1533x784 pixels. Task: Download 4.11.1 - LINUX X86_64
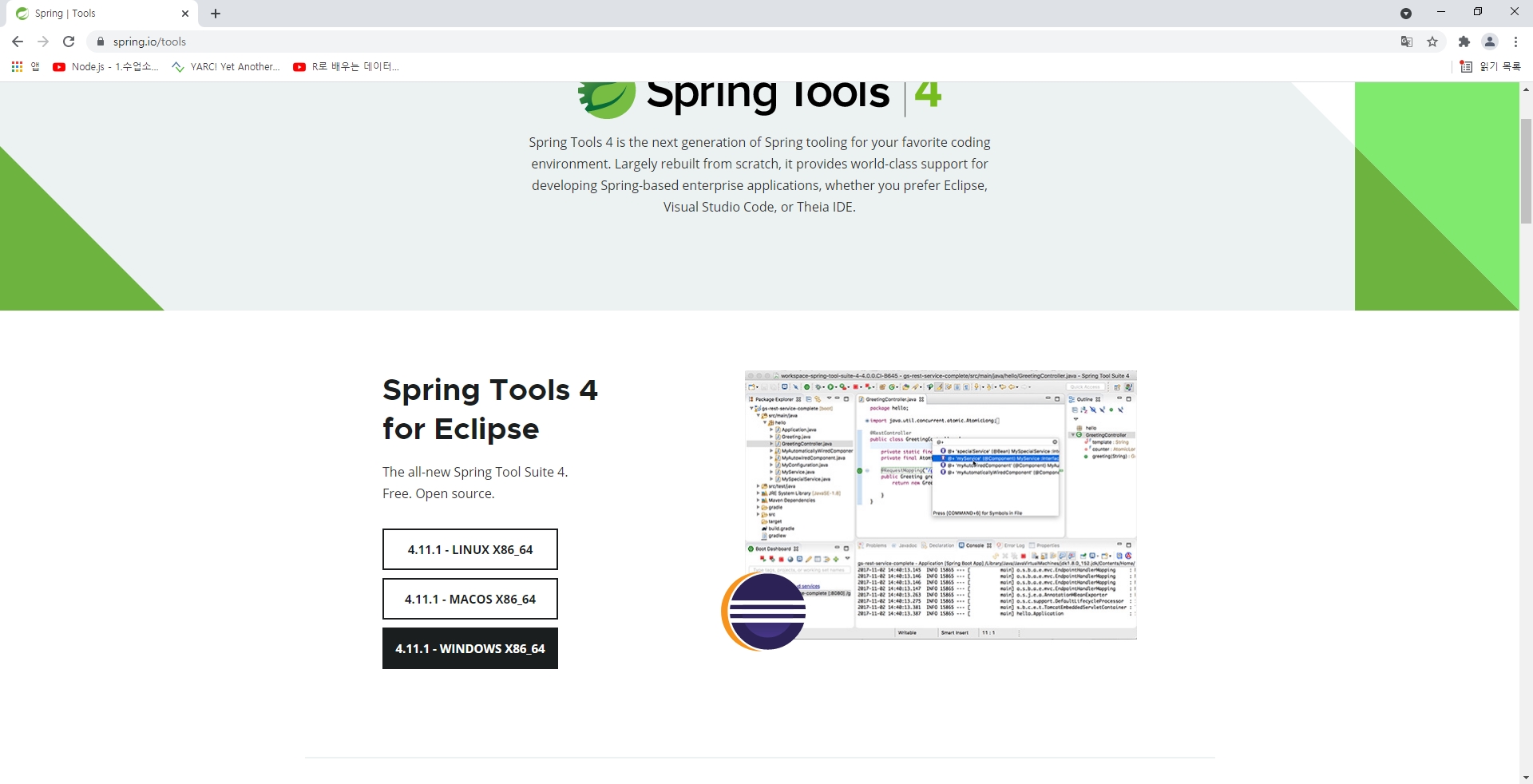[x=470, y=549]
